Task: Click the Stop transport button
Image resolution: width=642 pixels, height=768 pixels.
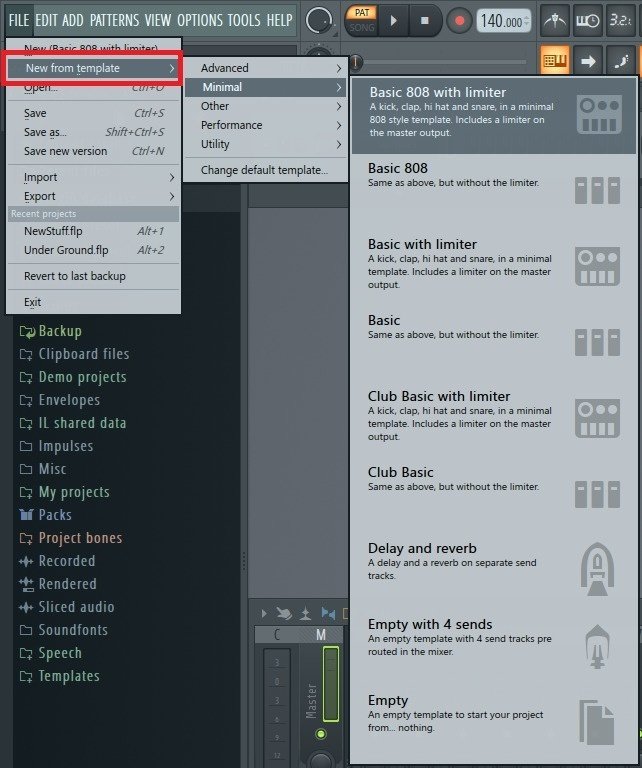Action: pos(425,21)
